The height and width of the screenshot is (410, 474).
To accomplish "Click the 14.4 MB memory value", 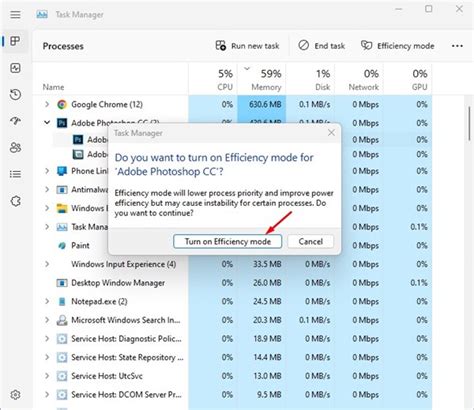I will pyautogui.click(x=267, y=357).
